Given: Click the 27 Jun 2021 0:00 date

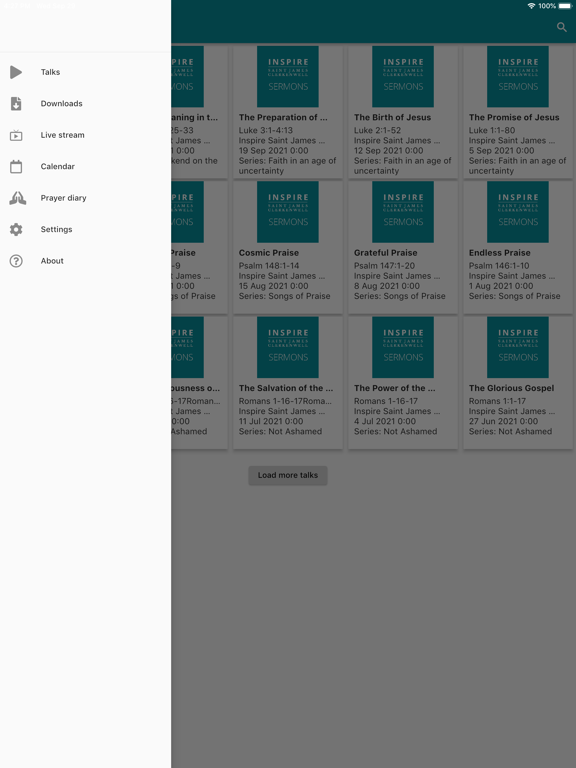Looking at the screenshot, I should [x=503, y=421].
